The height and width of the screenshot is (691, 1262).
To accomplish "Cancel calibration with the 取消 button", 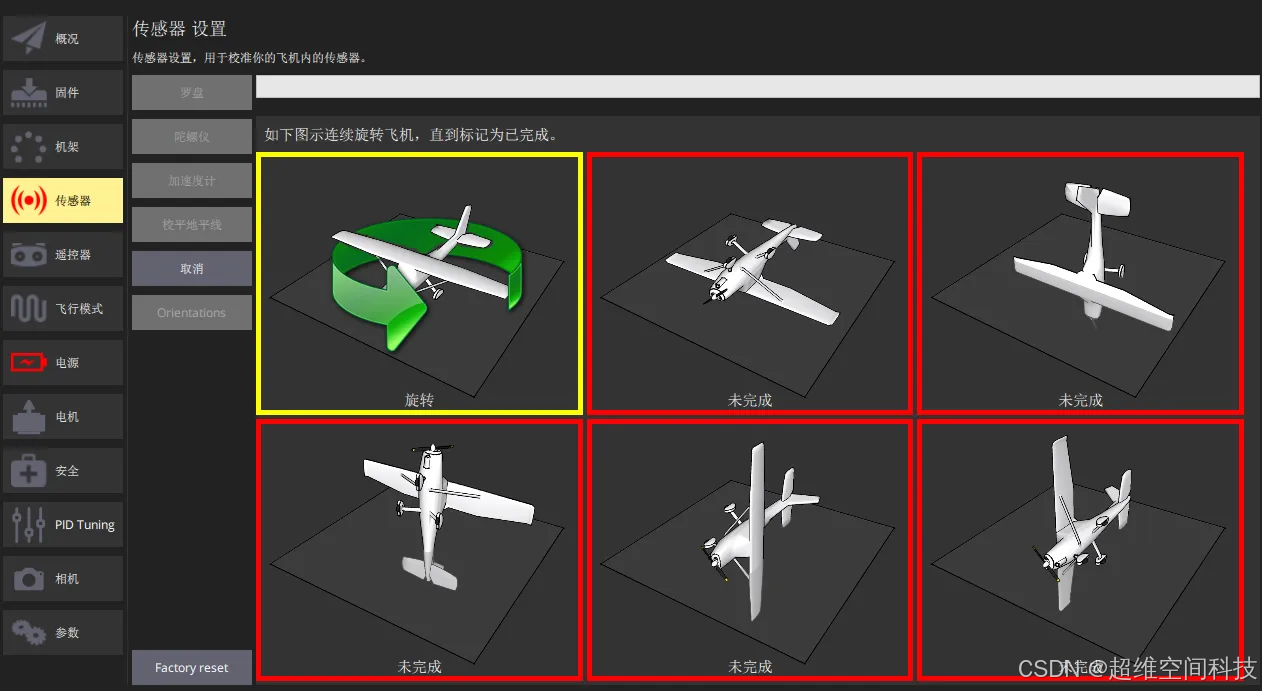I will pos(192,268).
